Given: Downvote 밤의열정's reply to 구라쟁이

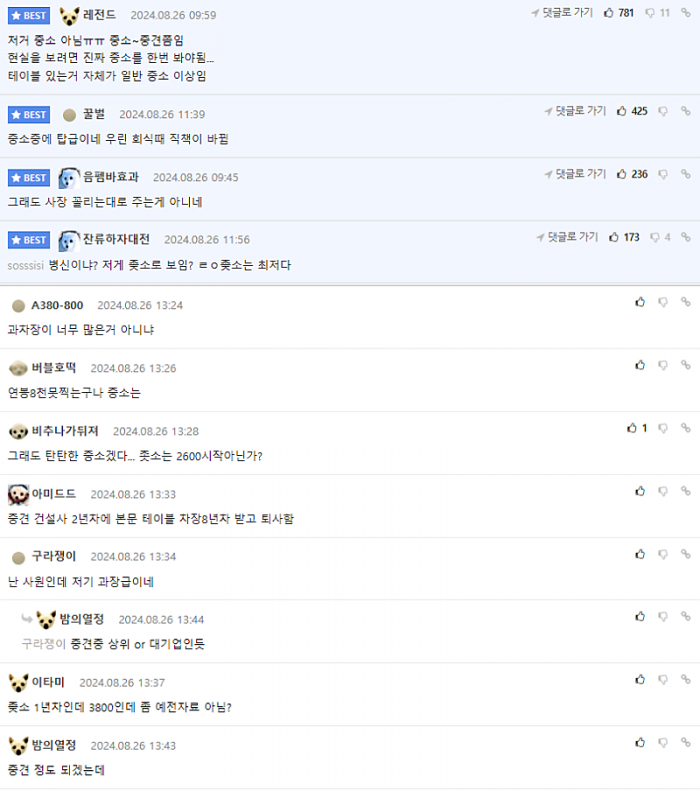Looking at the screenshot, I should click(663, 616).
